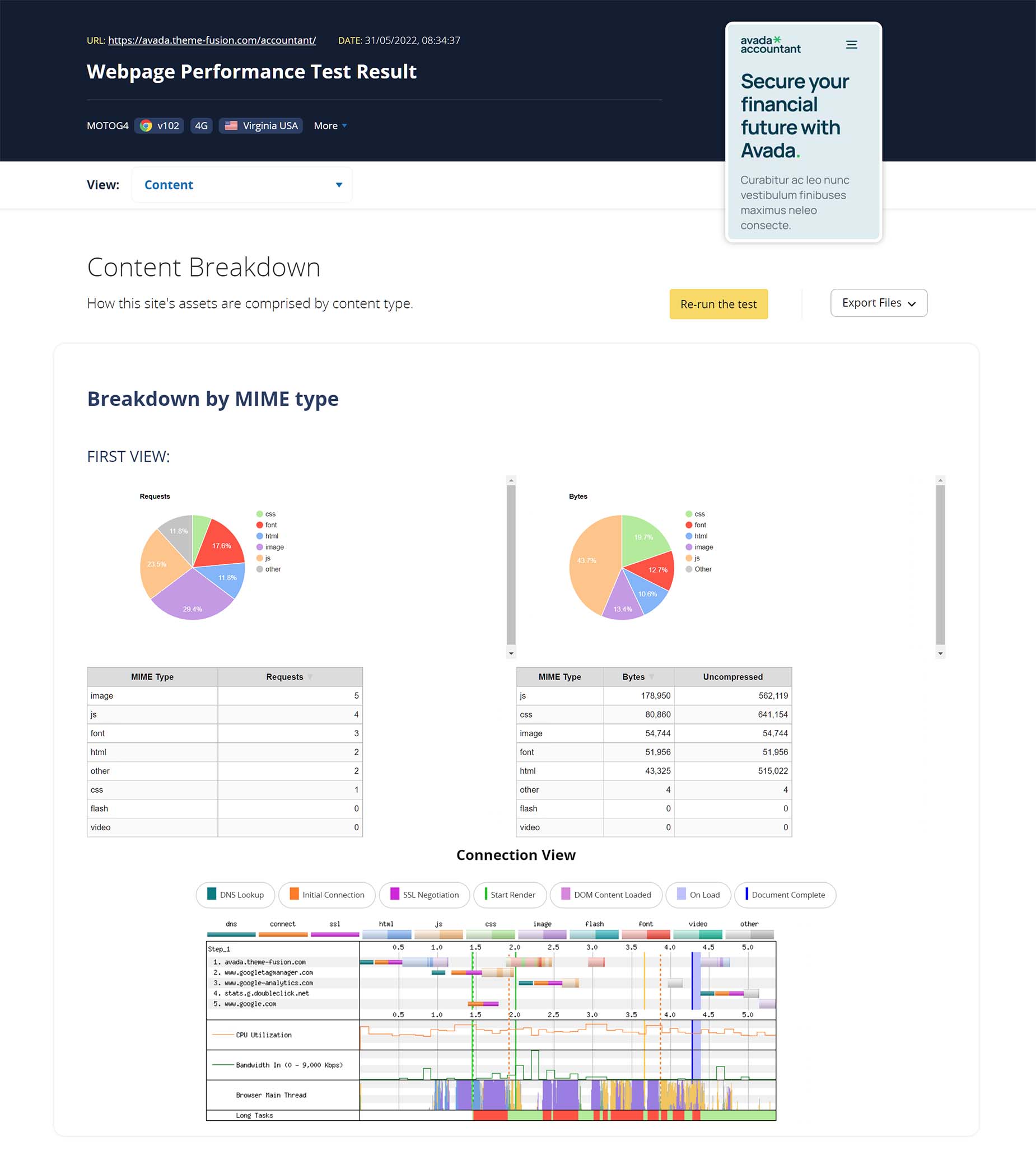Click the Chrome browser icon badge
Viewport: 1036px width, 1165px height.
[146, 125]
